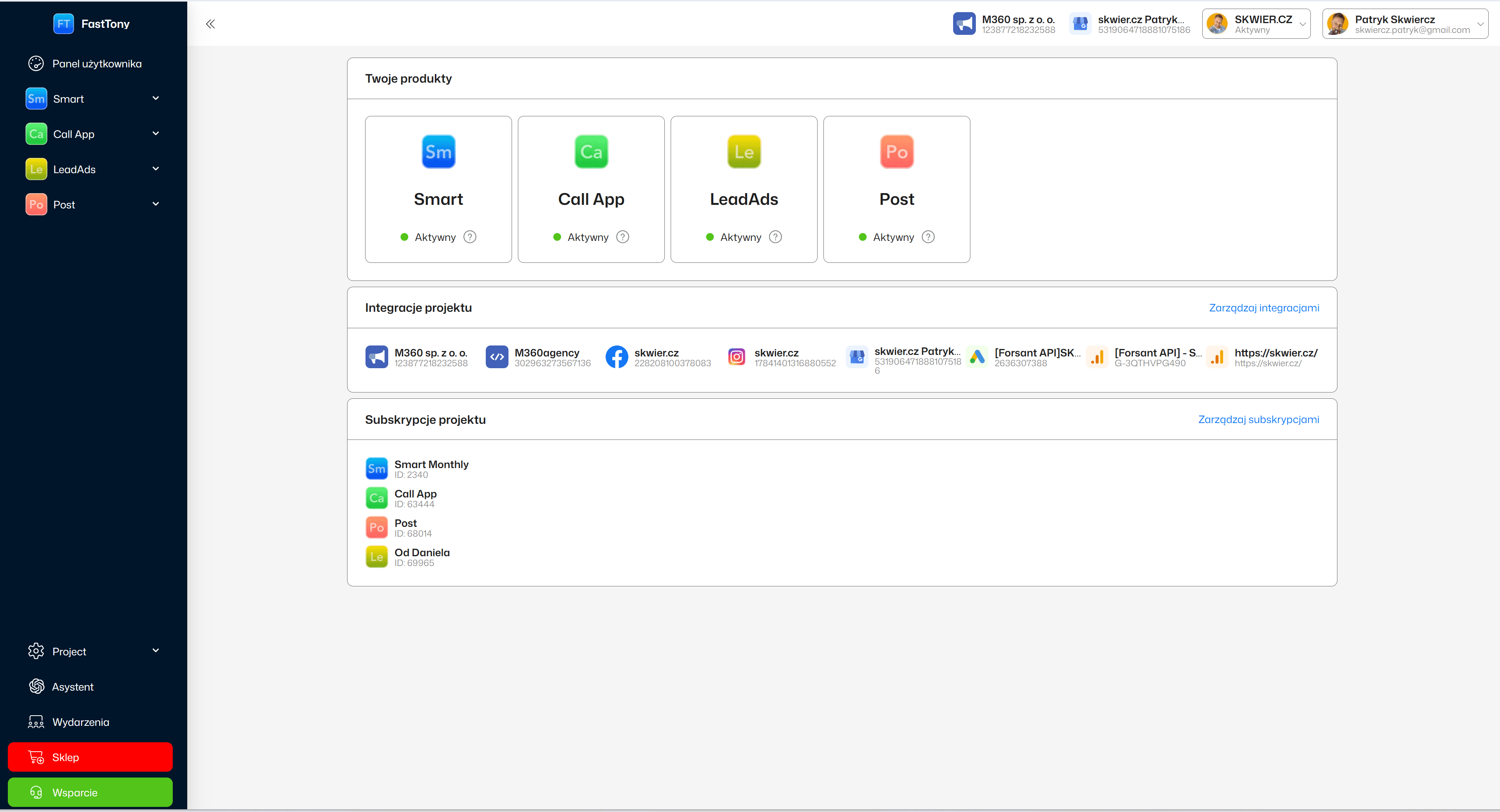Click help question mark on Smart card
Image resolution: width=1500 pixels, height=812 pixels.
click(470, 237)
